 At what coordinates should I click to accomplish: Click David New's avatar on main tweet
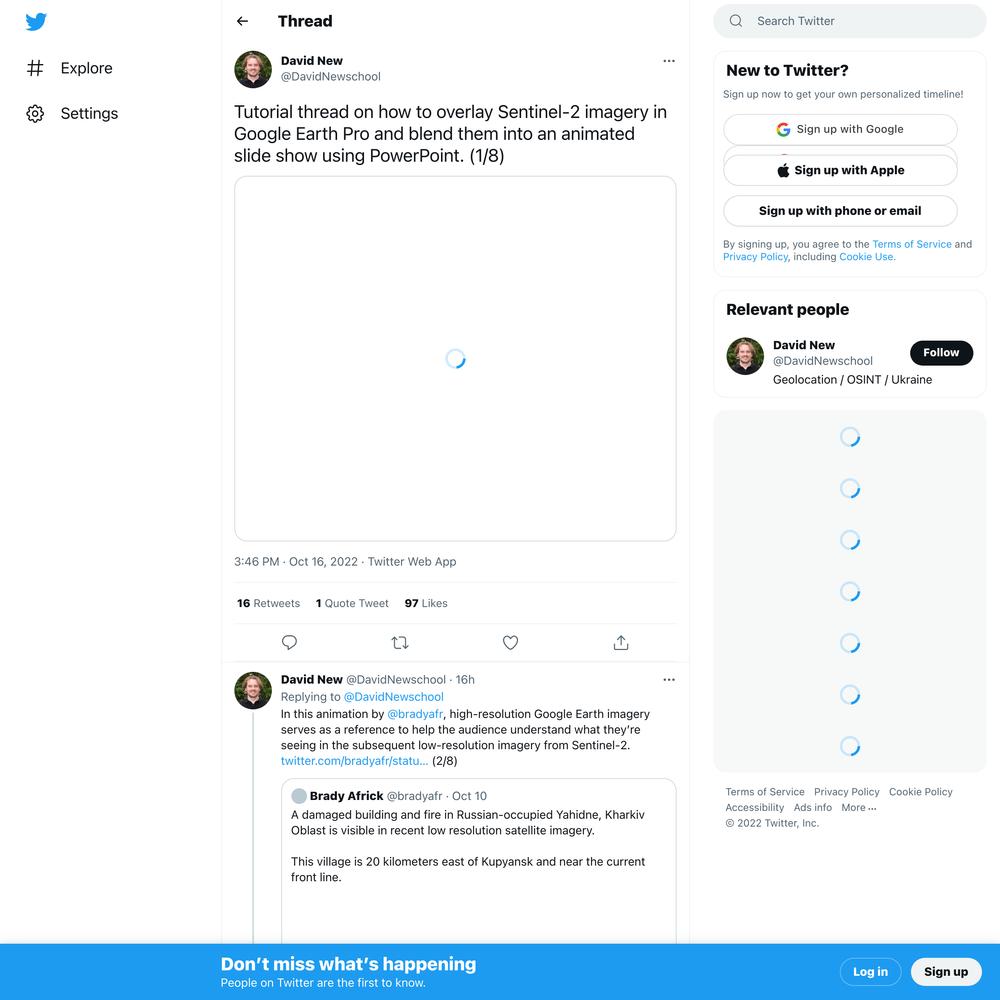coord(253,70)
